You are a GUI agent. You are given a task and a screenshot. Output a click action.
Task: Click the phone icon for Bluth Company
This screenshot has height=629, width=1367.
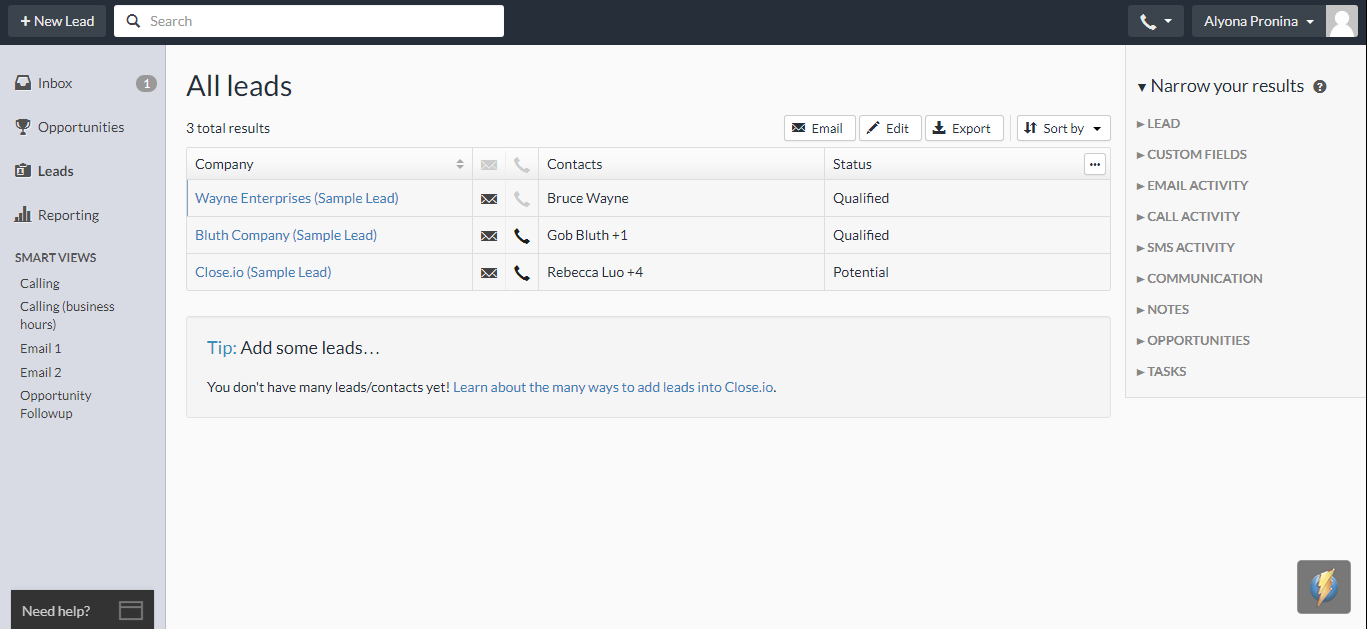coord(521,236)
